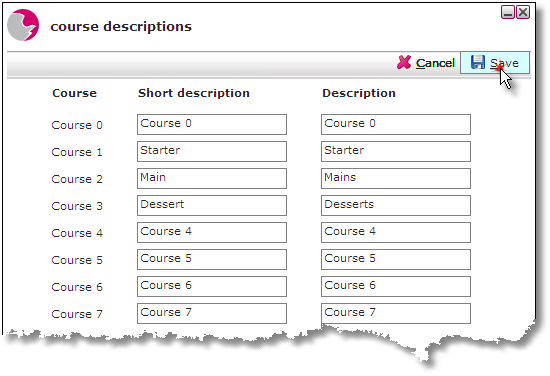Click the 'Course' column header
Screen dimensions: 550x376
click(x=74, y=93)
